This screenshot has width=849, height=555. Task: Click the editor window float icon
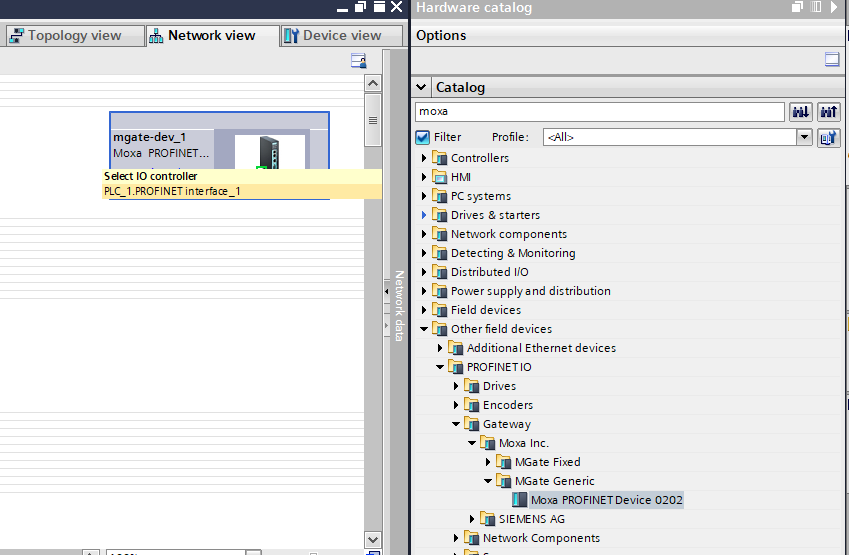coord(361,7)
